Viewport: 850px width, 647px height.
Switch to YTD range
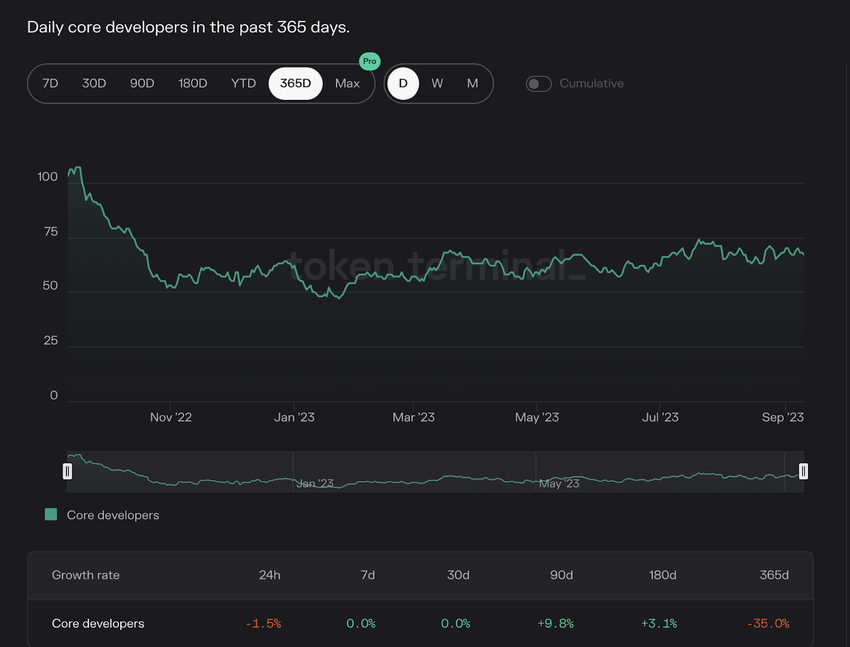point(243,83)
